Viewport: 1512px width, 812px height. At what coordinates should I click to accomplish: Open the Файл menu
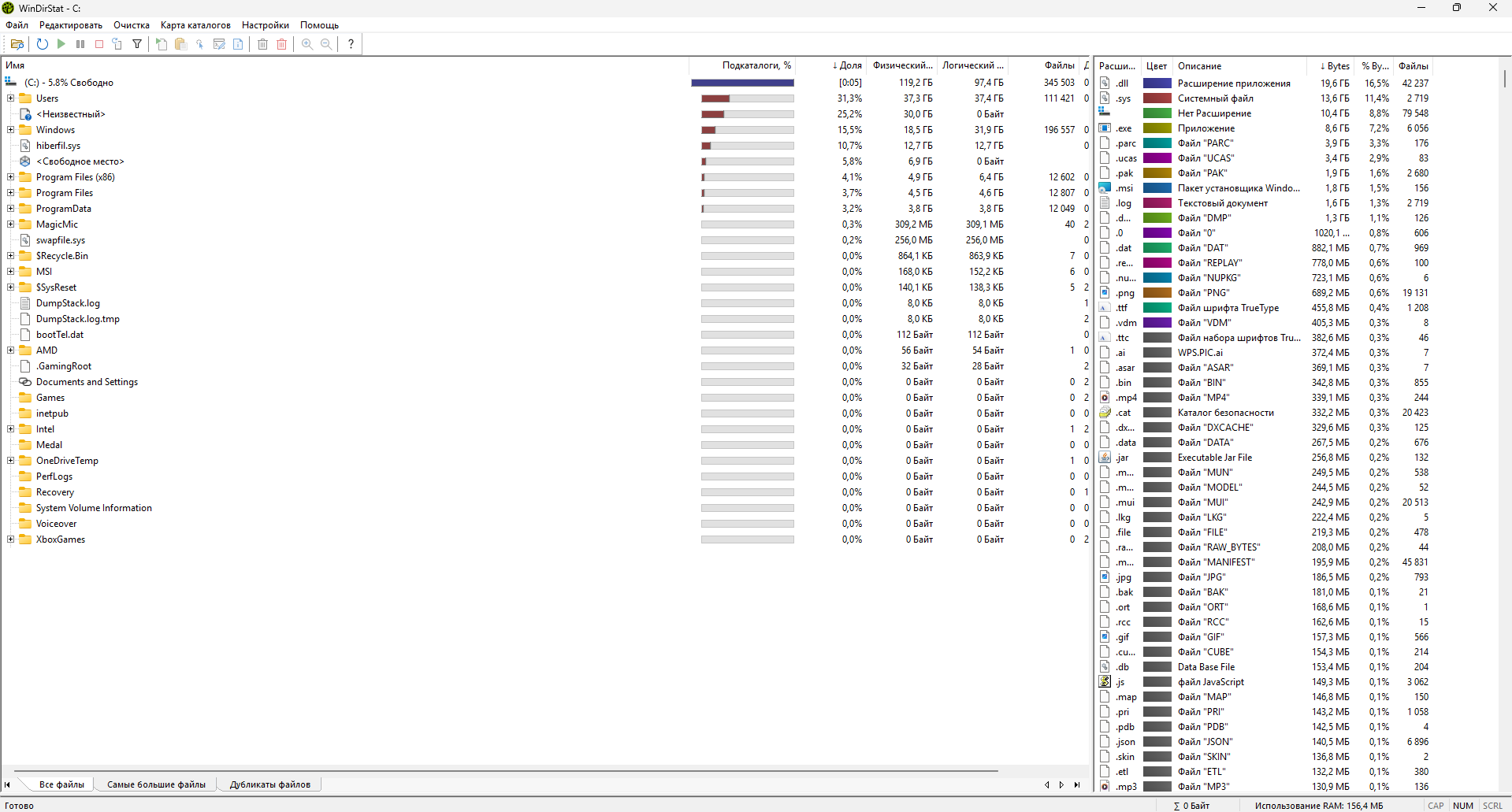click(x=17, y=25)
